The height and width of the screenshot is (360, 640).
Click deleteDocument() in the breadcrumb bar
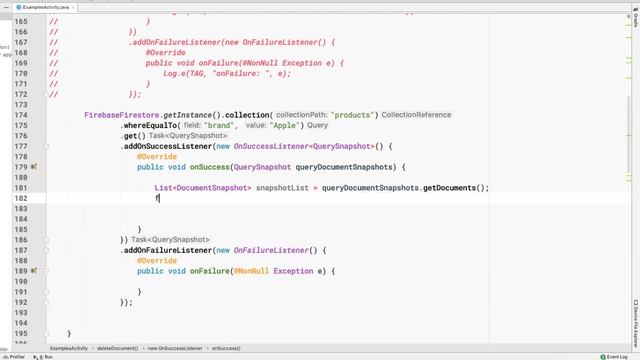pos(117,348)
